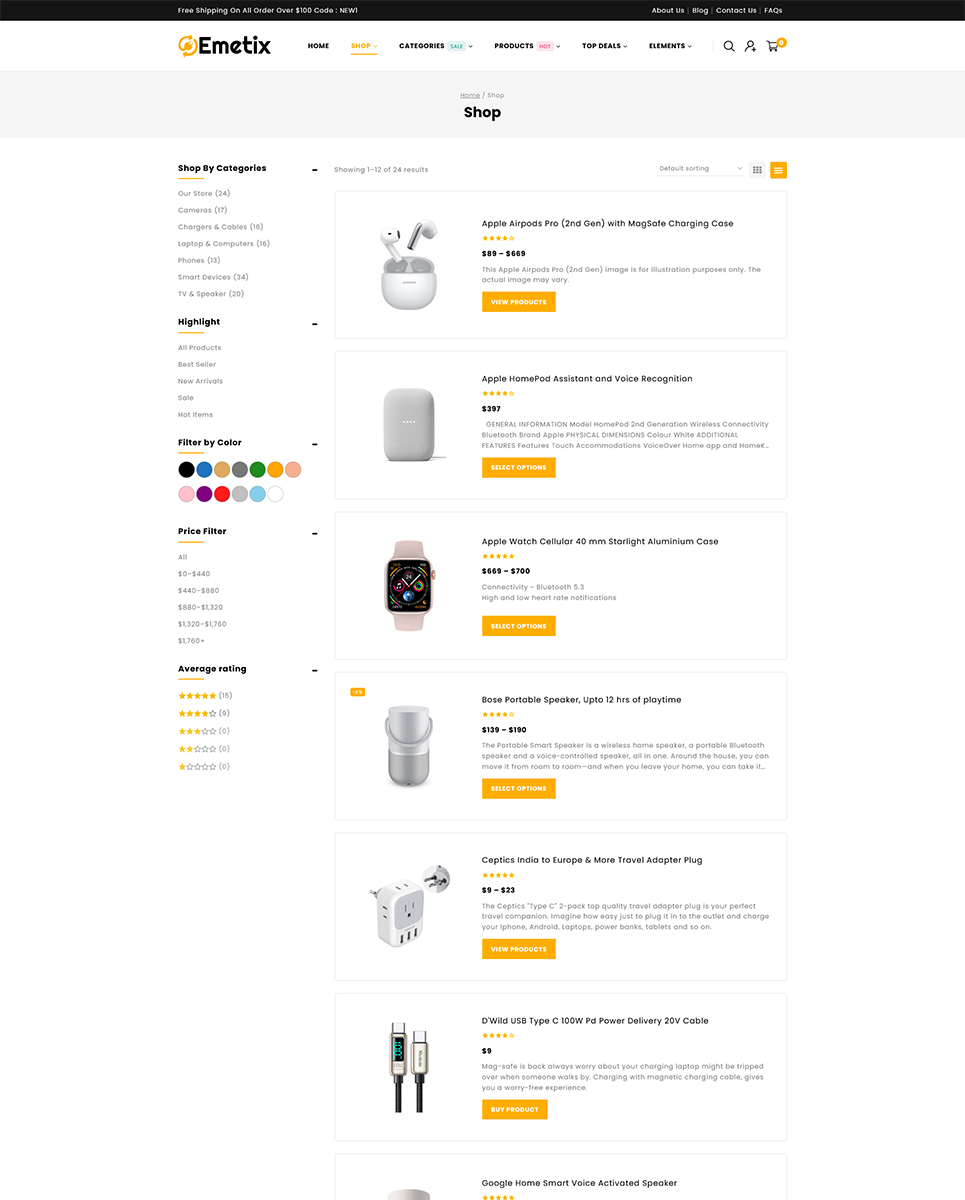Click the Emetix logo
Viewport: 965px width, 1200px height.
(224, 45)
